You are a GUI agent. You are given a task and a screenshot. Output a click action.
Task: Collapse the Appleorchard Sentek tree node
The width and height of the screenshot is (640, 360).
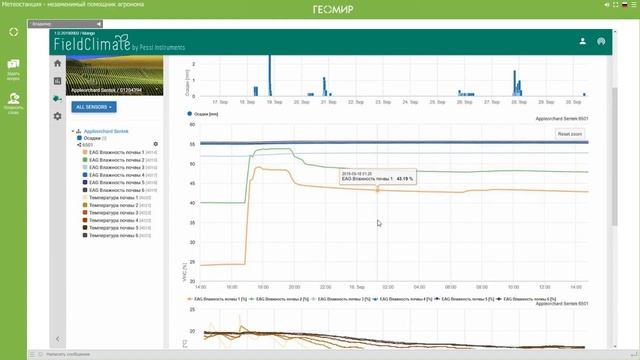tap(73, 131)
